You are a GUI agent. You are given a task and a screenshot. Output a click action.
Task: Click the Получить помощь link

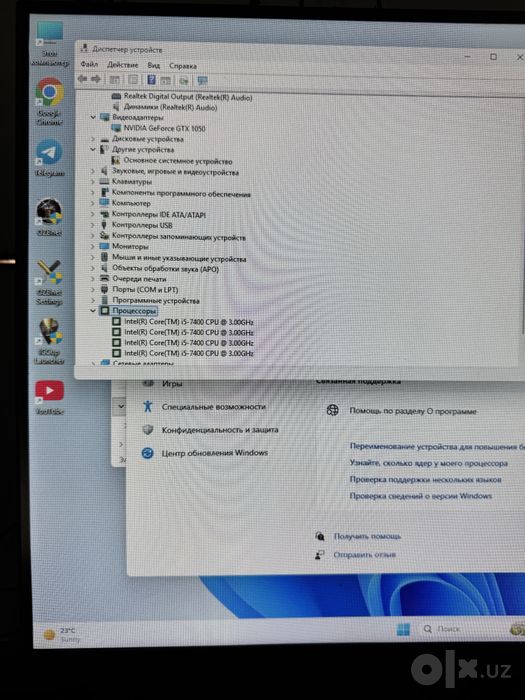point(367,536)
